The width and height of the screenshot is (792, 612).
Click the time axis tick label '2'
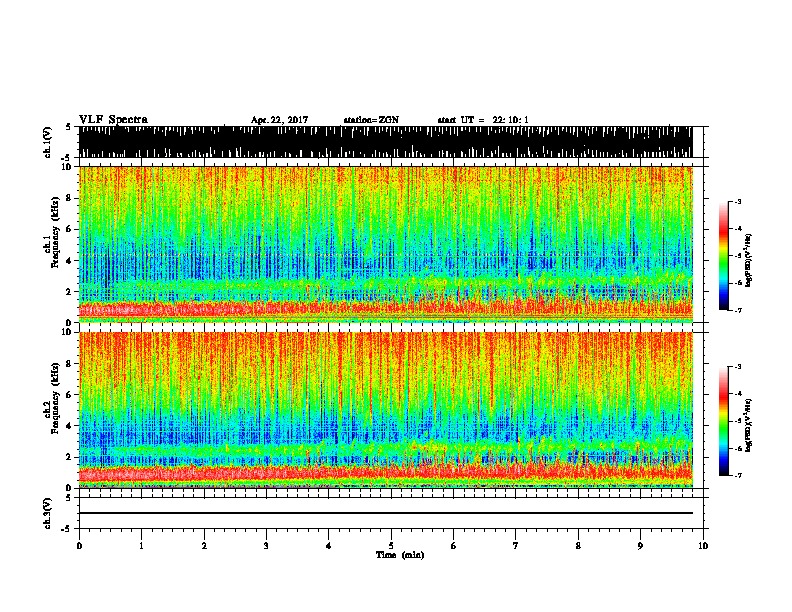coord(204,546)
